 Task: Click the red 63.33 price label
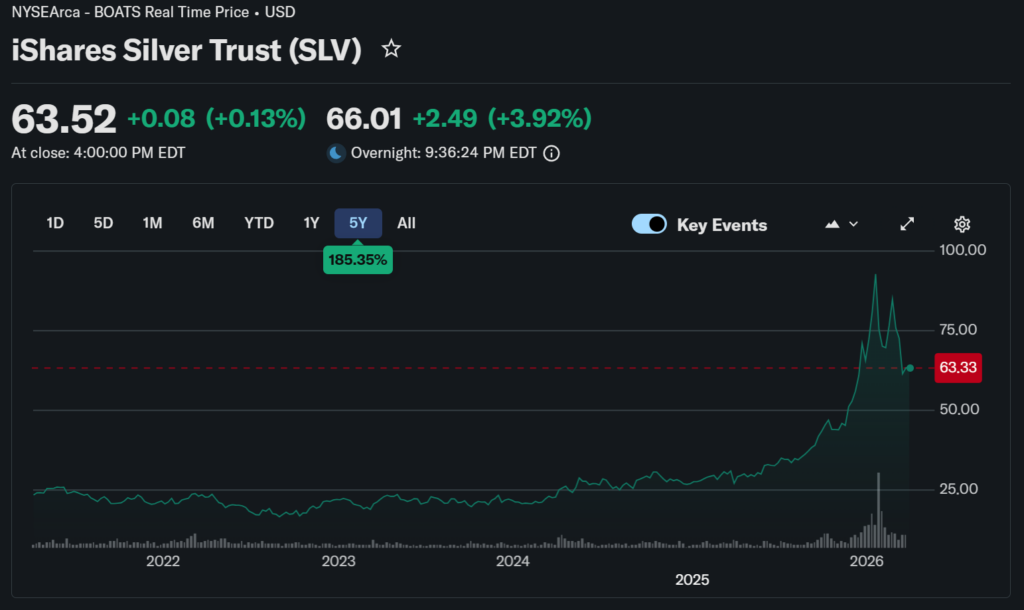(x=957, y=368)
